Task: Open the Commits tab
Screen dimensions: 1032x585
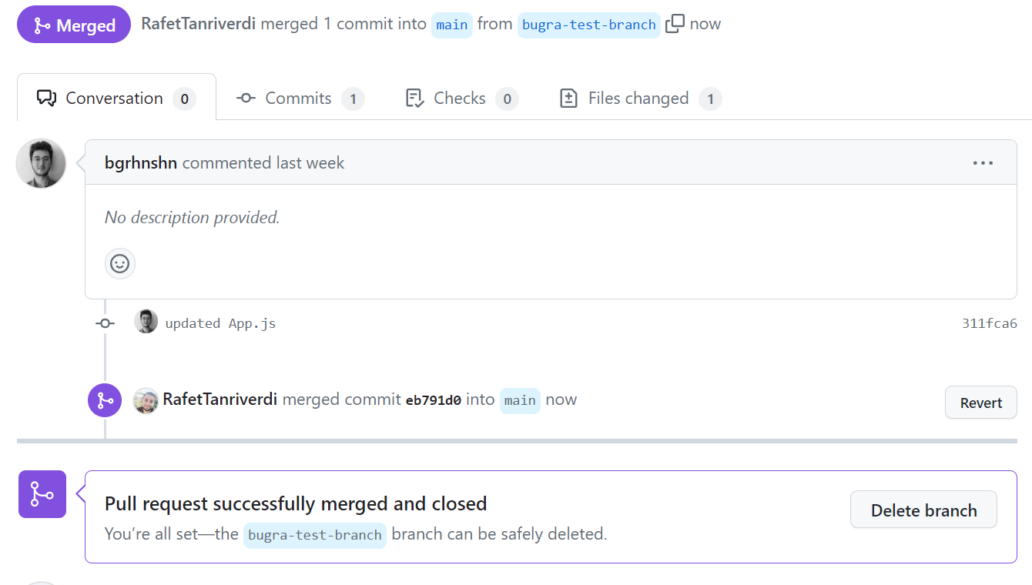Action: 300,98
